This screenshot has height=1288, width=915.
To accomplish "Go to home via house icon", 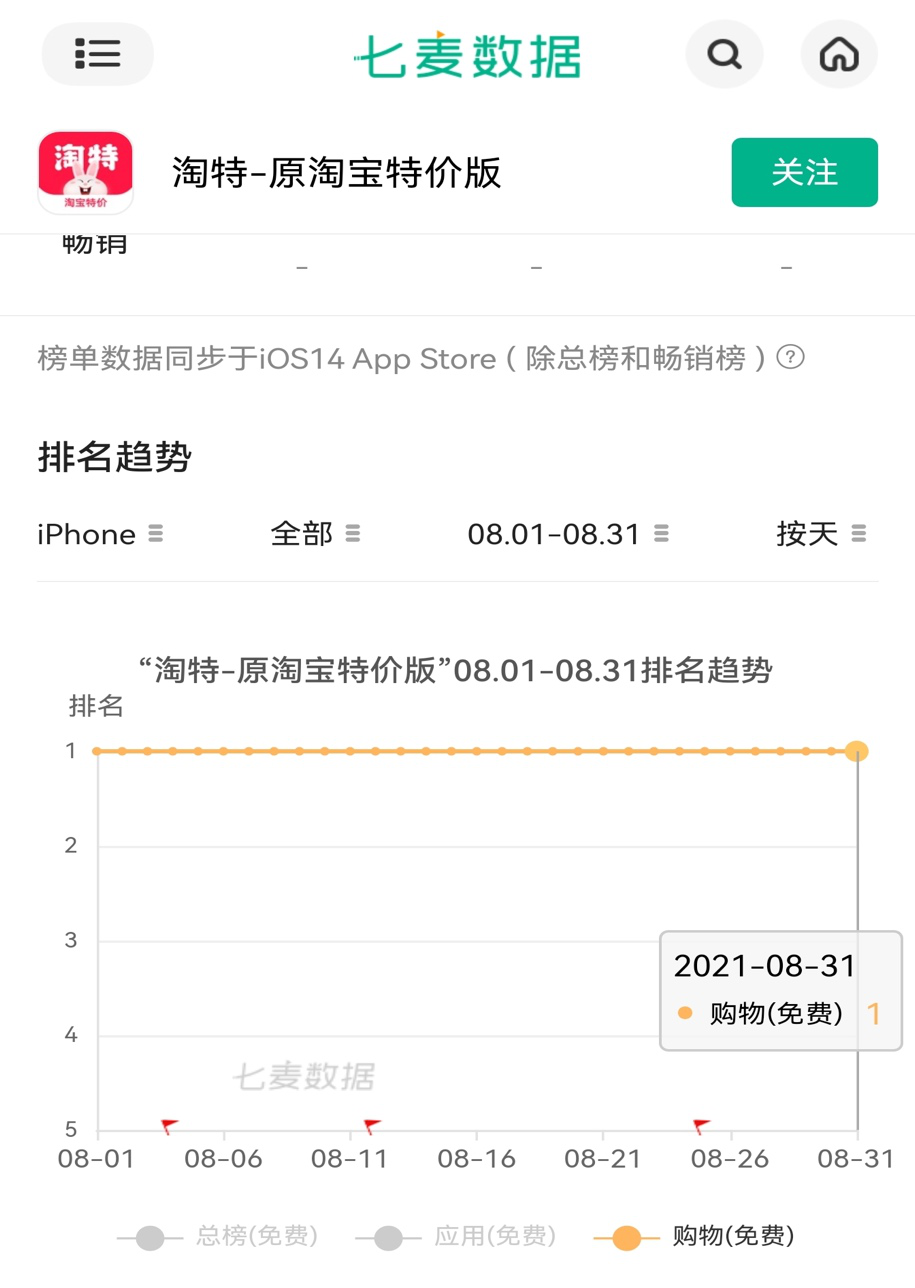I will click(x=839, y=54).
